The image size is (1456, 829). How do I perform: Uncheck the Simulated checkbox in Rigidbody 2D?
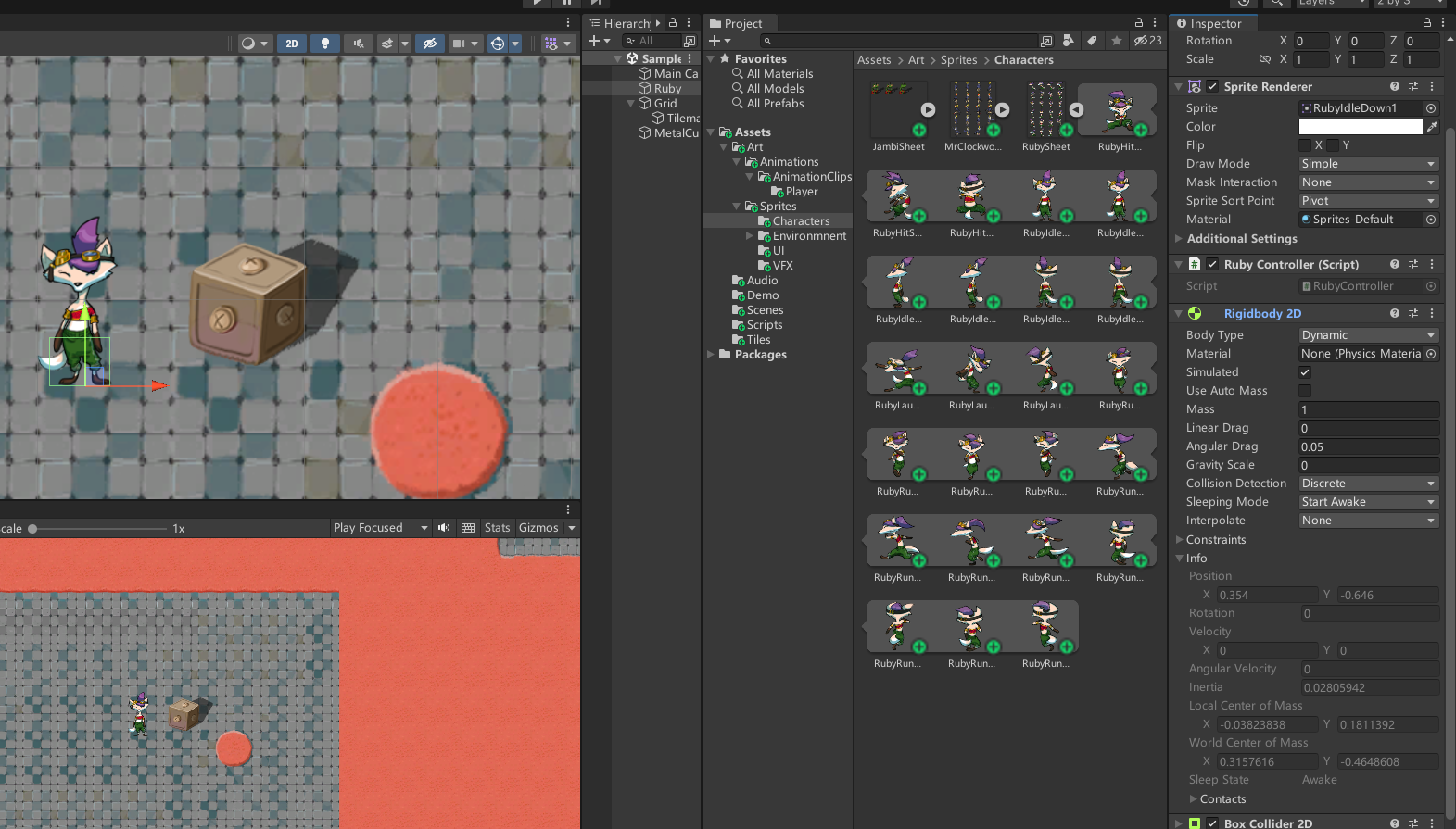(1305, 372)
